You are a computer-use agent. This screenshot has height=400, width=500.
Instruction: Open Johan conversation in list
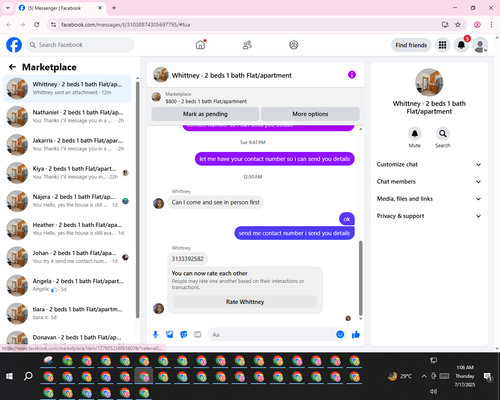[68, 257]
